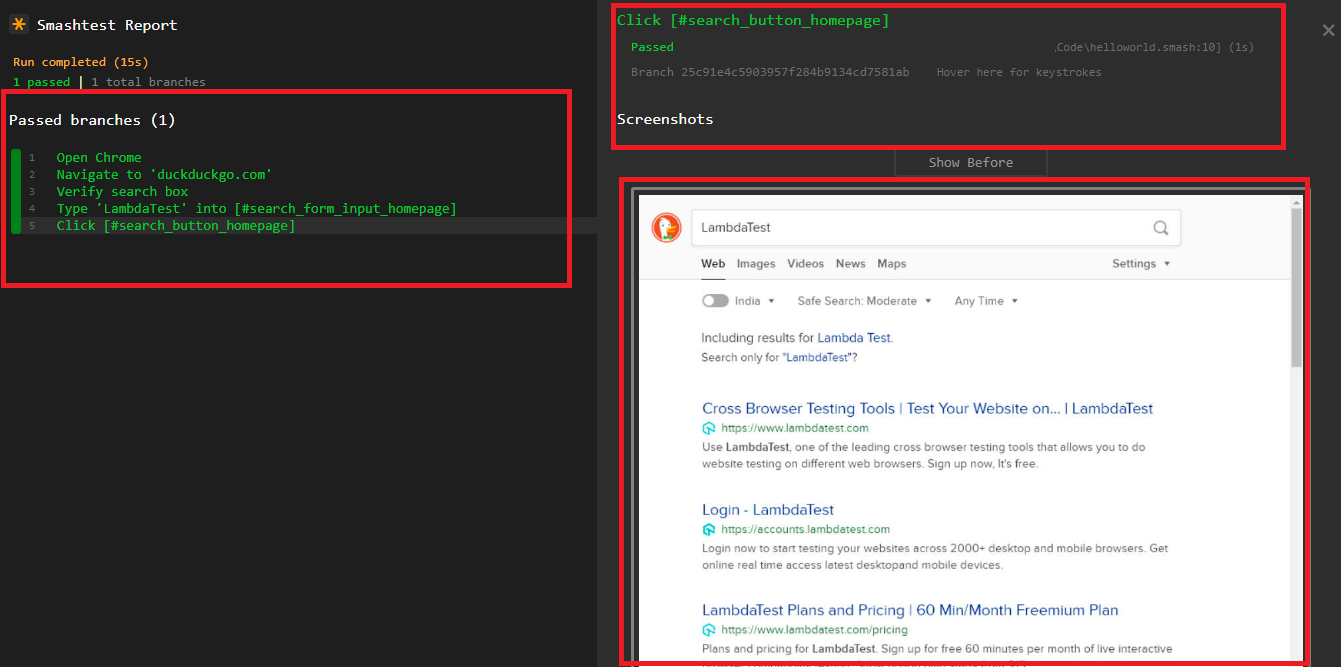Open the Settings dropdown menu

click(x=1141, y=264)
